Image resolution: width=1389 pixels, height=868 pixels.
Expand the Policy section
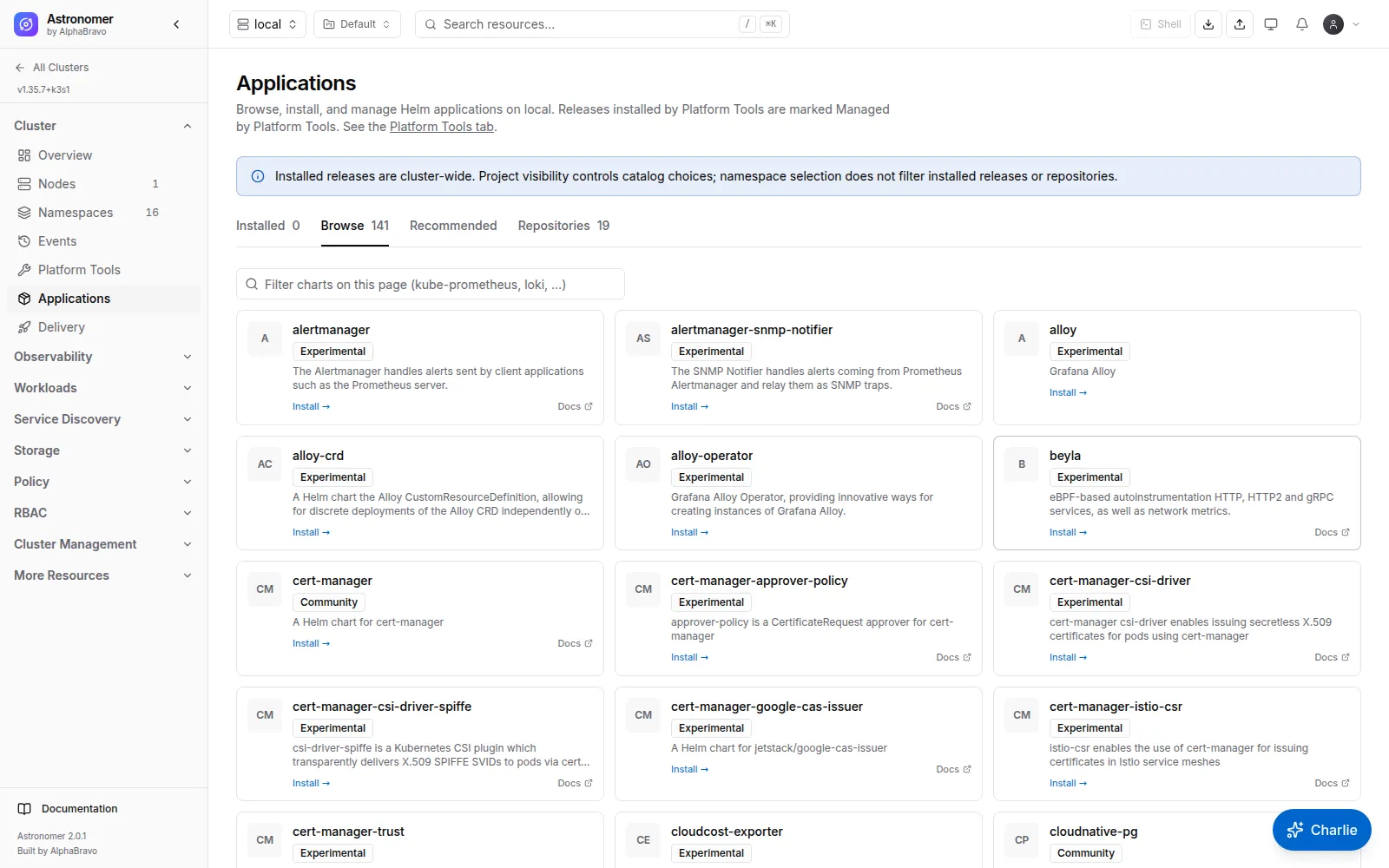[103, 482]
